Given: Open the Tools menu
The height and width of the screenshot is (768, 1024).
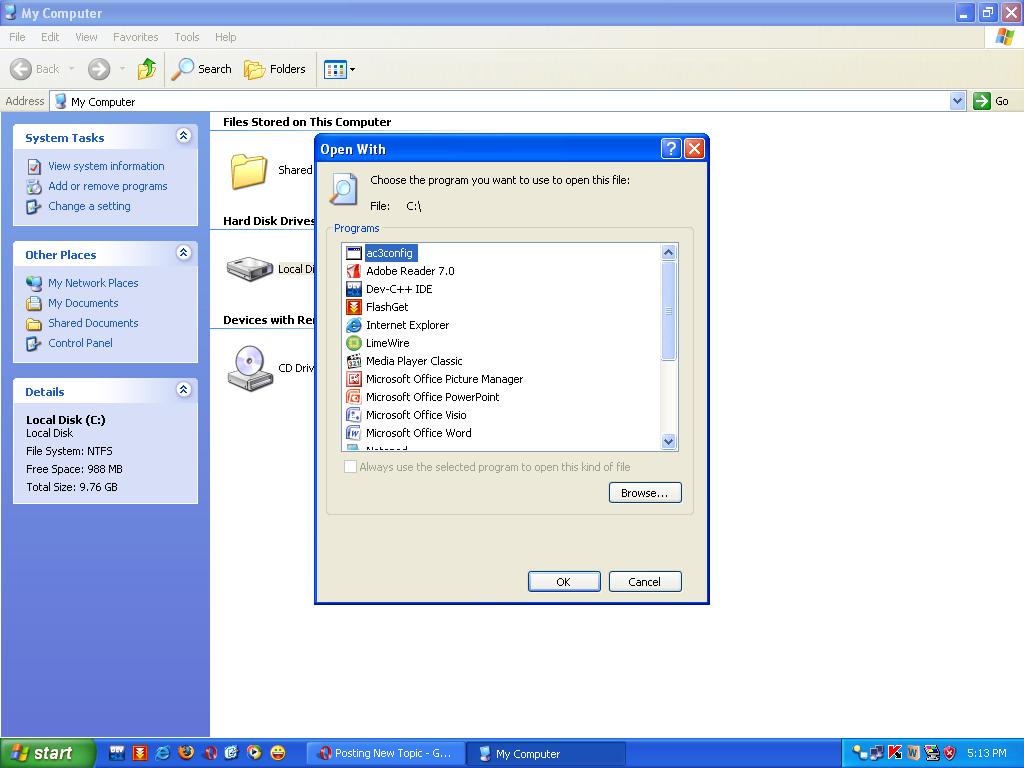Looking at the screenshot, I should [187, 37].
